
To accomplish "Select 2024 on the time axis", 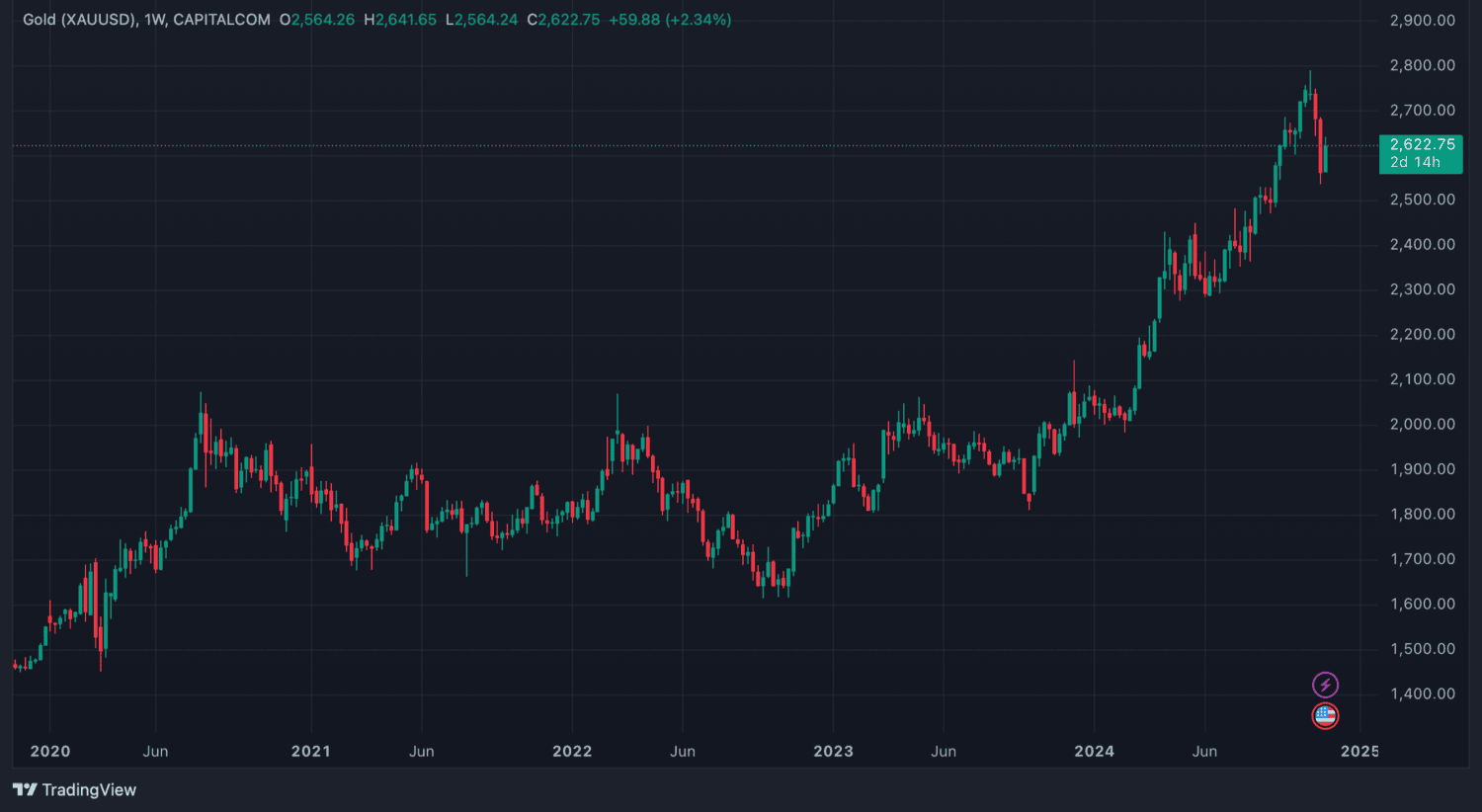I will pos(1094,751).
